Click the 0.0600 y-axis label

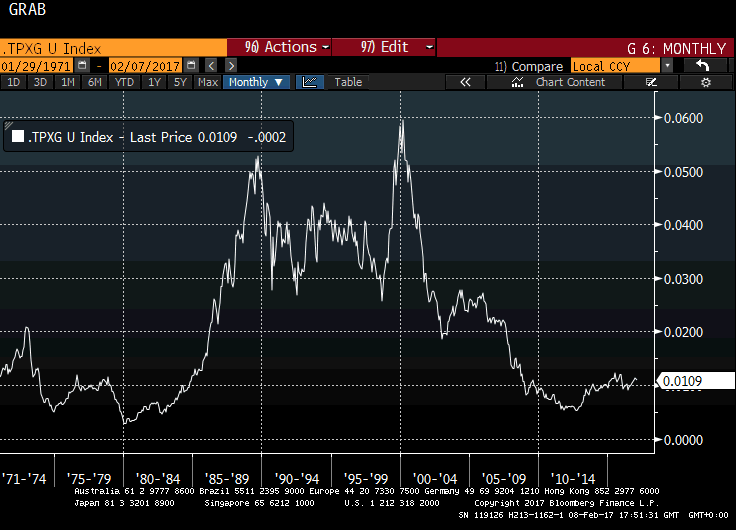(683, 118)
